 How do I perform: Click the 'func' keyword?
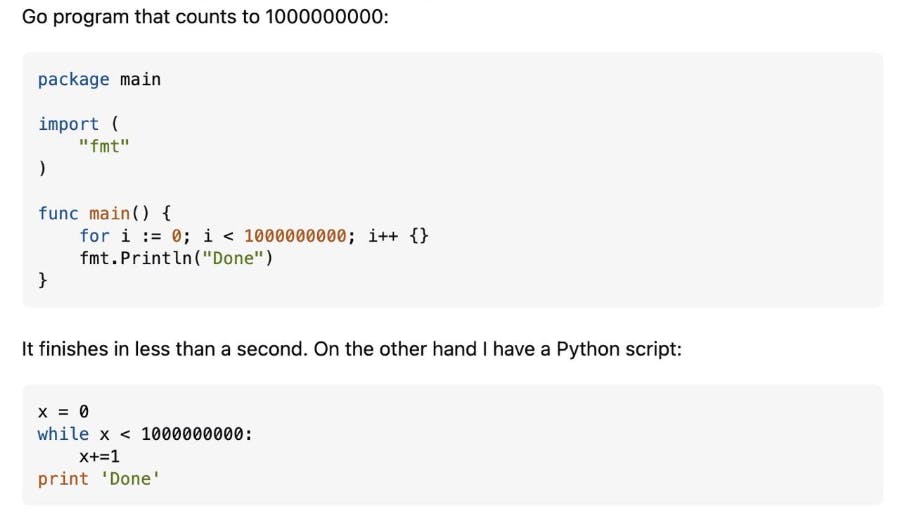coord(58,213)
